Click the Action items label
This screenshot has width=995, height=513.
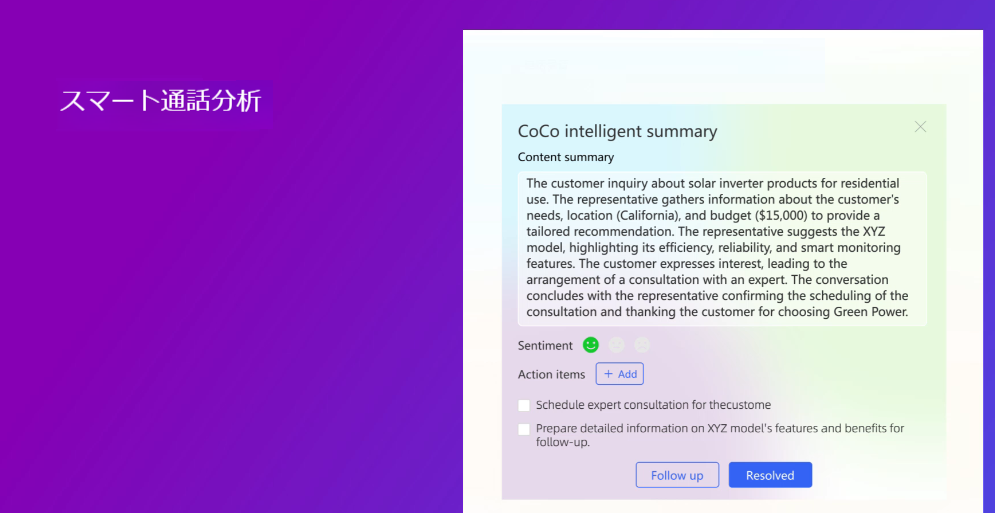click(551, 374)
